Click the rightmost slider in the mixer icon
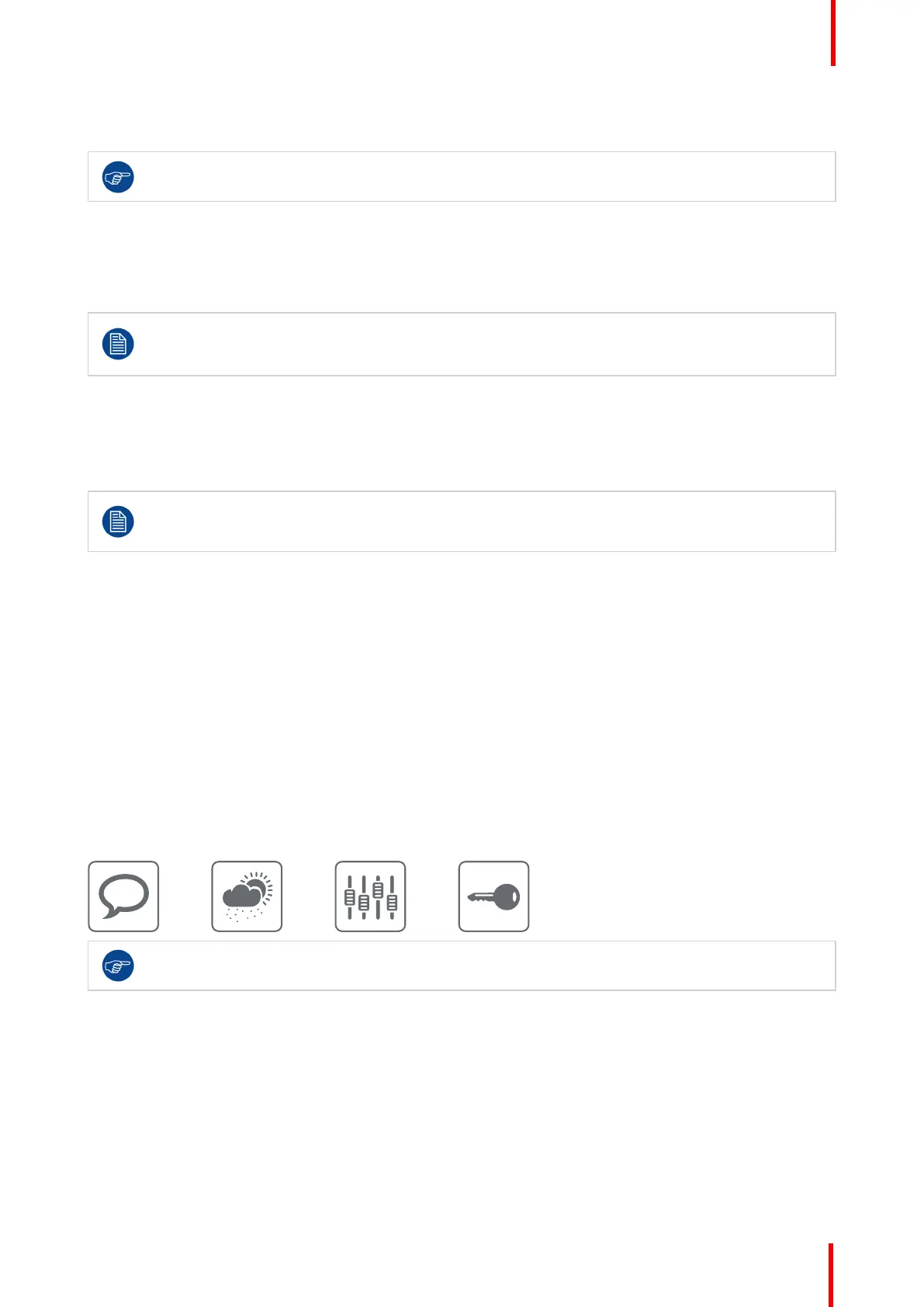Screen dimensions: 924x1307 click(392, 897)
